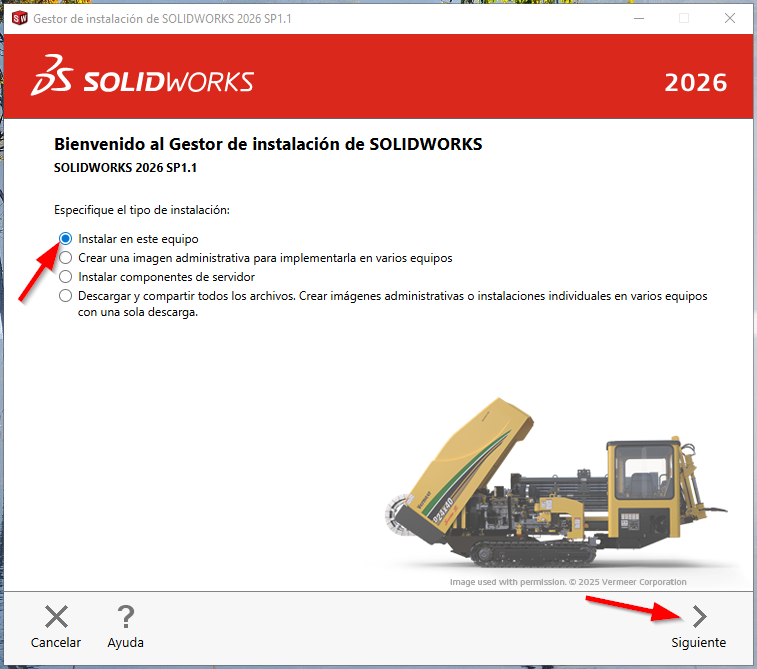Click the SOLIDWORKS logo in the red banner
The image size is (757, 669).
click(142, 76)
